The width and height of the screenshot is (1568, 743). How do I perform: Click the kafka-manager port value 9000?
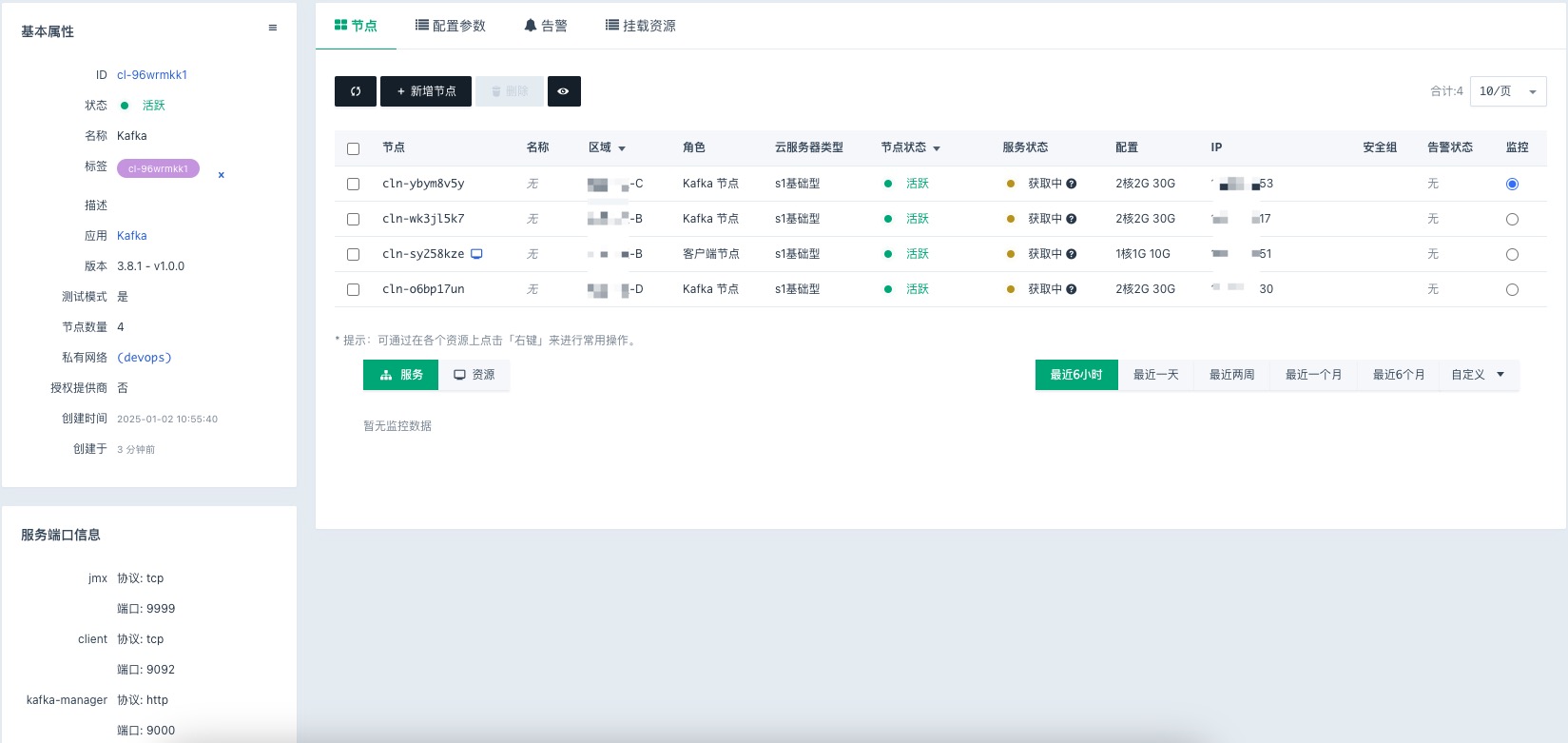pyautogui.click(x=161, y=731)
